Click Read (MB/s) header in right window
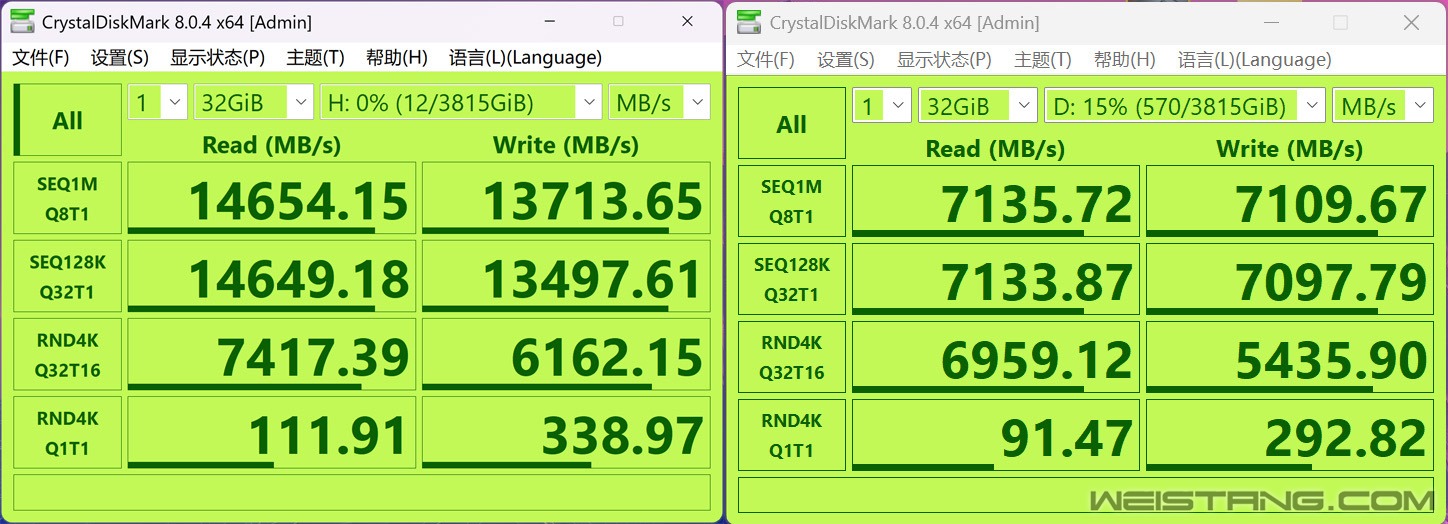This screenshot has width=1448, height=524. (x=995, y=149)
